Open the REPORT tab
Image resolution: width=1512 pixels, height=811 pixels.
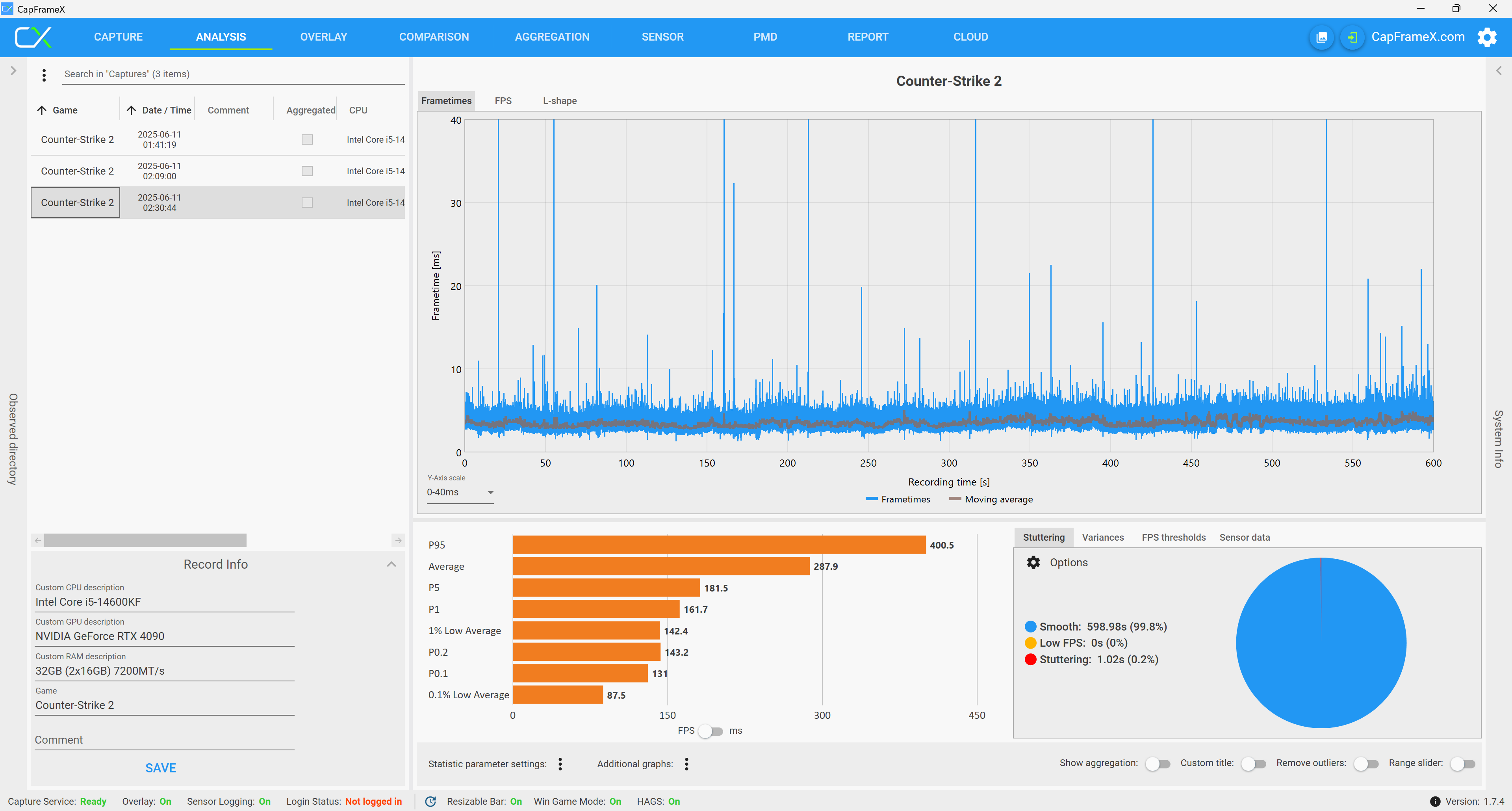868,37
